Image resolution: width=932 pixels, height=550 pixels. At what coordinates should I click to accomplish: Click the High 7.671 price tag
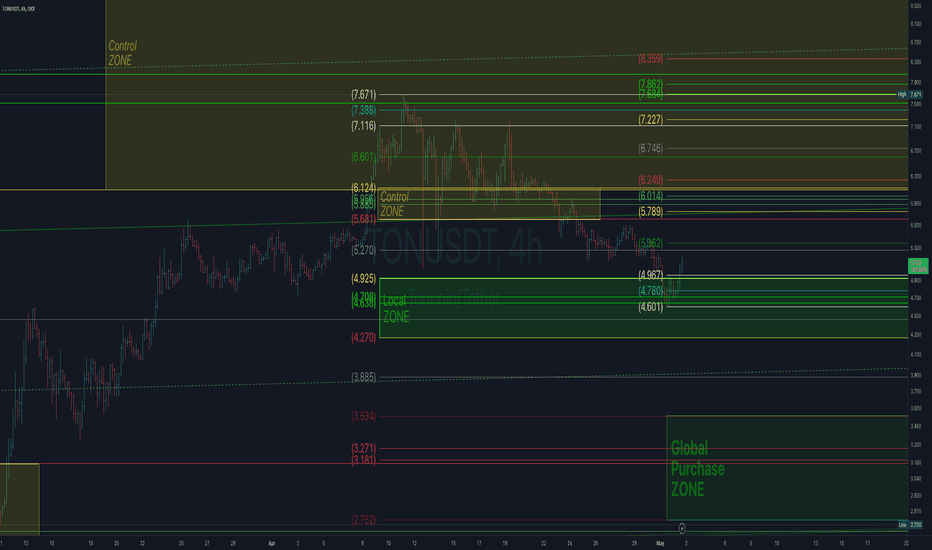point(910,95)
